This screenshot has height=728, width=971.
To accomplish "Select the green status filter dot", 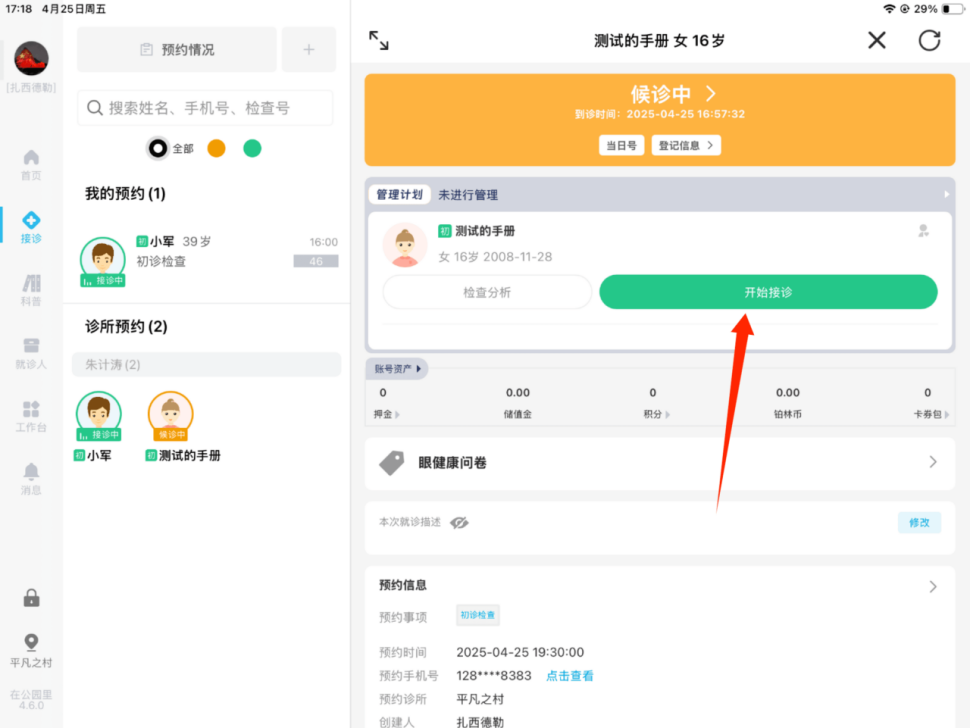I will tap(252, 148).
